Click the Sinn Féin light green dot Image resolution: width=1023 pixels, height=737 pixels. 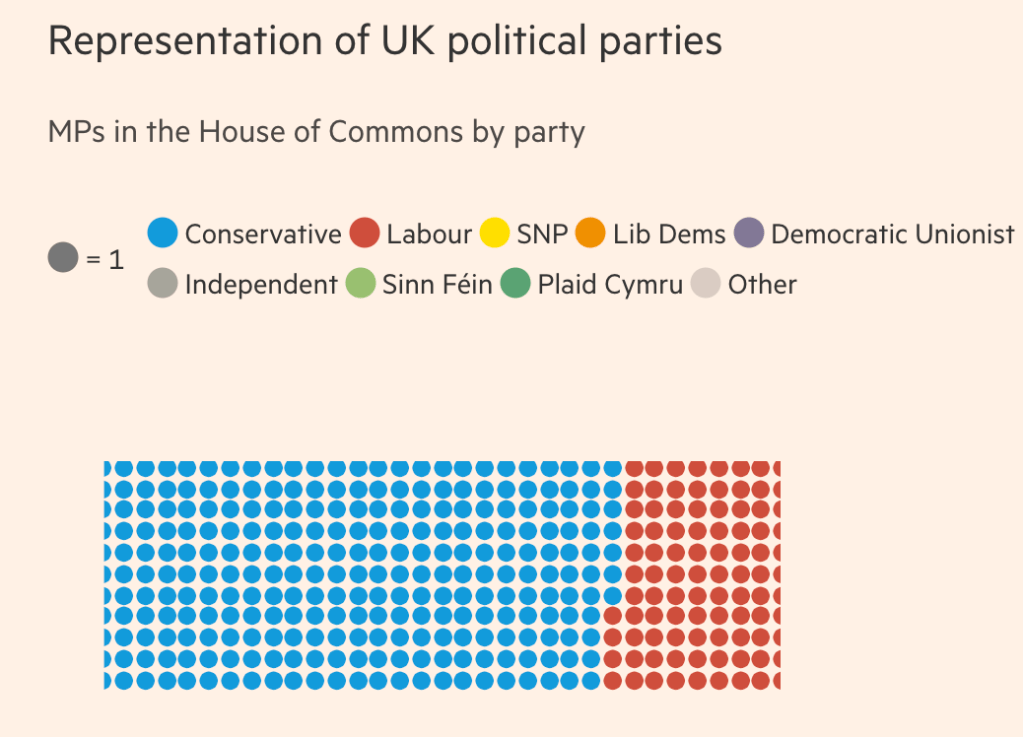[360, 284]
